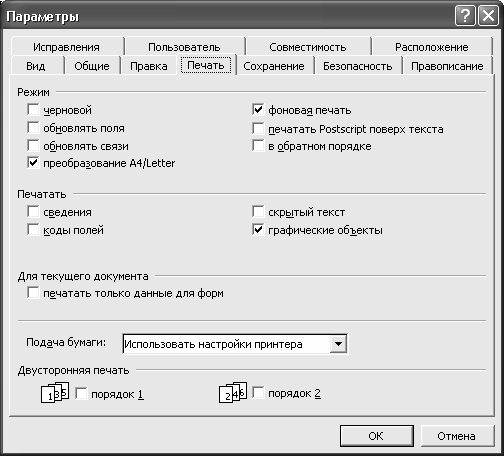504x456 pixels.
Task: Close the Параметры dialog with X
Action: (488, 16)
